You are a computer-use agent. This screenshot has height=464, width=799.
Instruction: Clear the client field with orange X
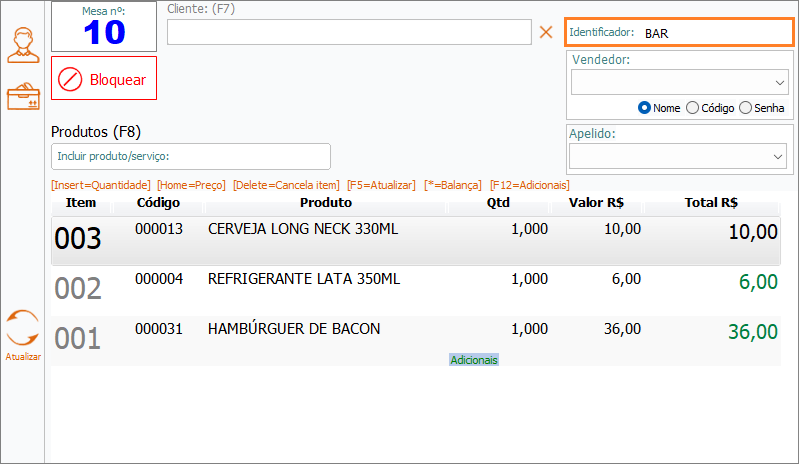(x=546, y=32)
